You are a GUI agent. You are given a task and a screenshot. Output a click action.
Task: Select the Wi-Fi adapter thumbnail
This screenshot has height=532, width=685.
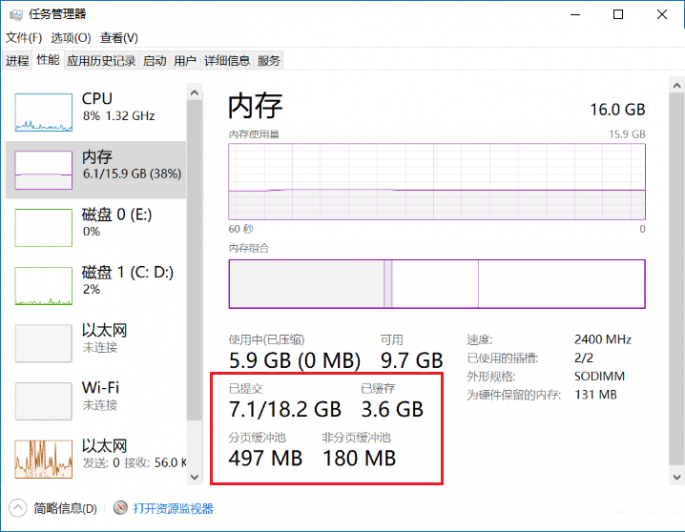coord(44,399)
